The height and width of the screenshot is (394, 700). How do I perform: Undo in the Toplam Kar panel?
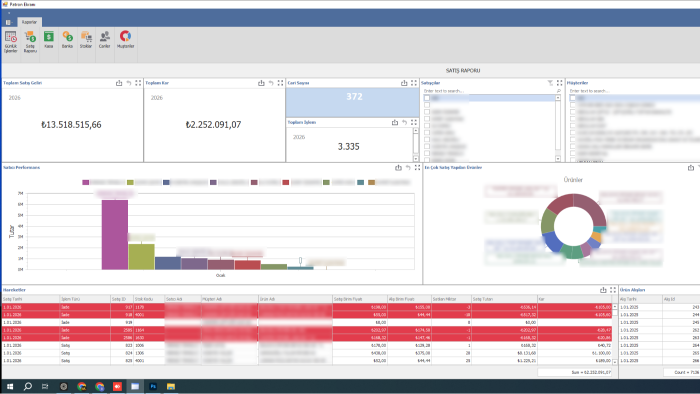[271, 83]
